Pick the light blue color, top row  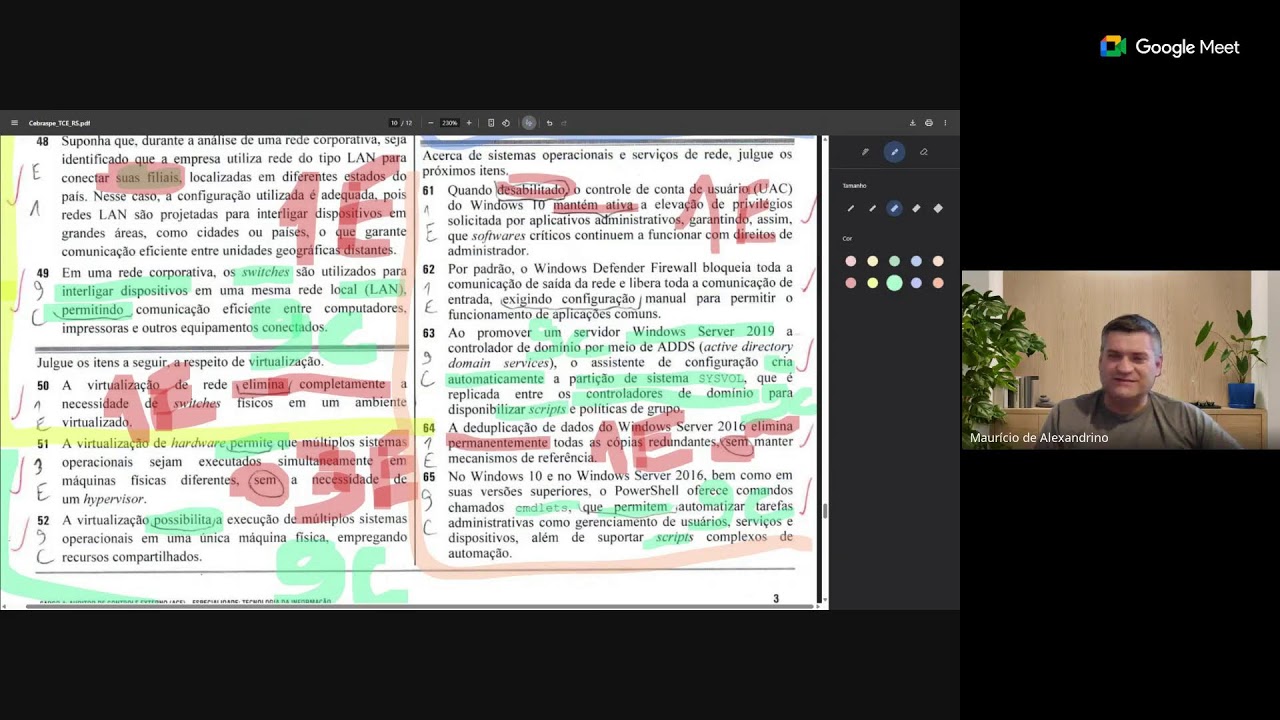pyautogui.click(x=916, y=261)
